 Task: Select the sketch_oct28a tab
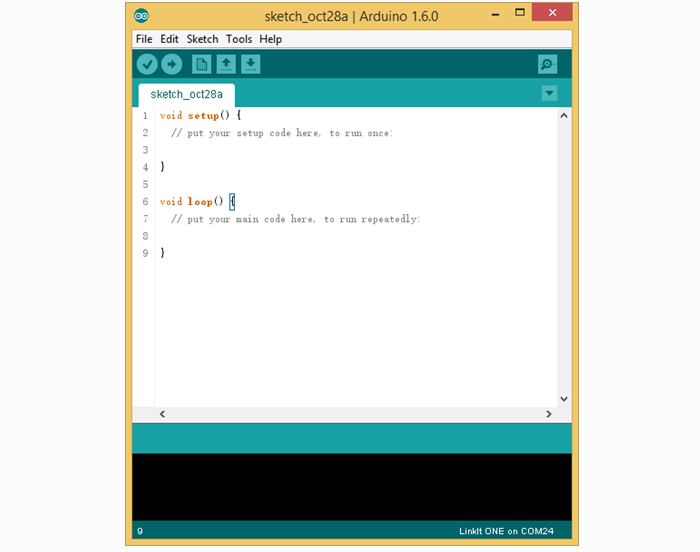[x=187, y=95]
